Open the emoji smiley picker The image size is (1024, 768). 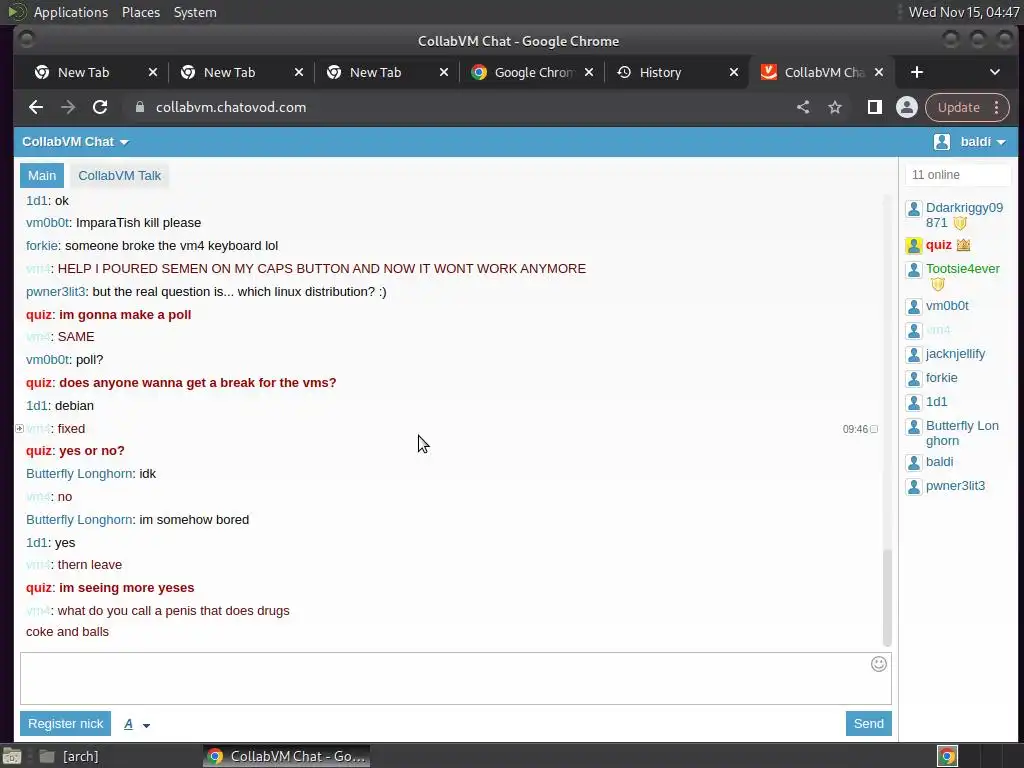(879, 664)
